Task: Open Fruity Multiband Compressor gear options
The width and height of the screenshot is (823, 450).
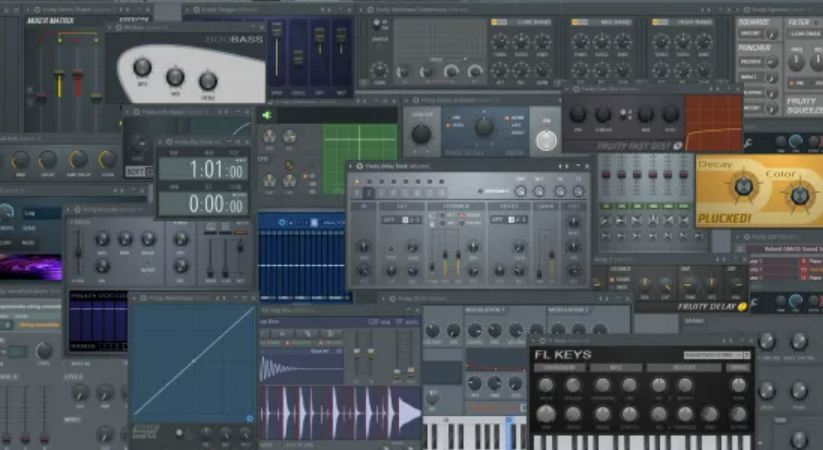Action: [x=371, y=9]
